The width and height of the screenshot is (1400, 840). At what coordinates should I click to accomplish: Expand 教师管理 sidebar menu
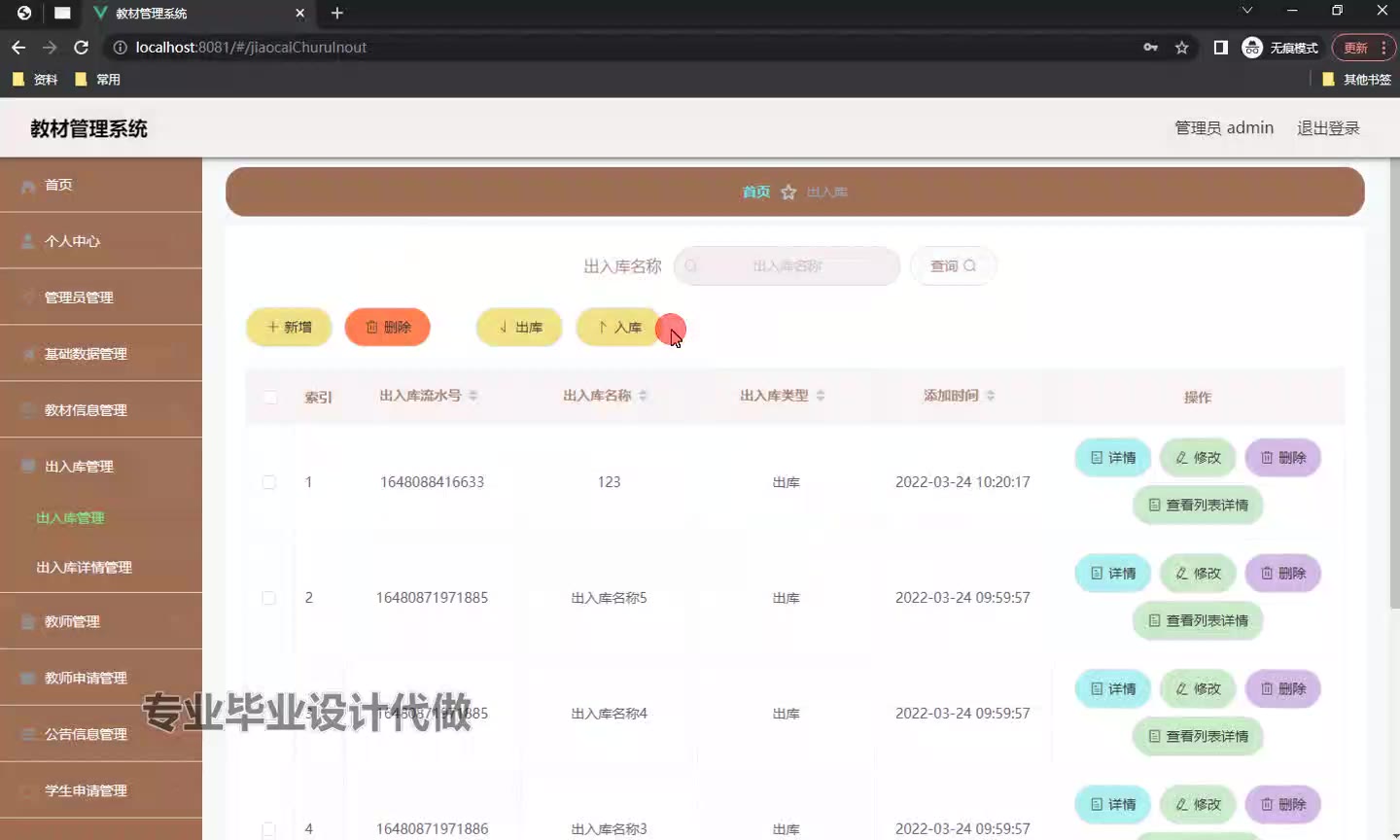pos(101,621)
